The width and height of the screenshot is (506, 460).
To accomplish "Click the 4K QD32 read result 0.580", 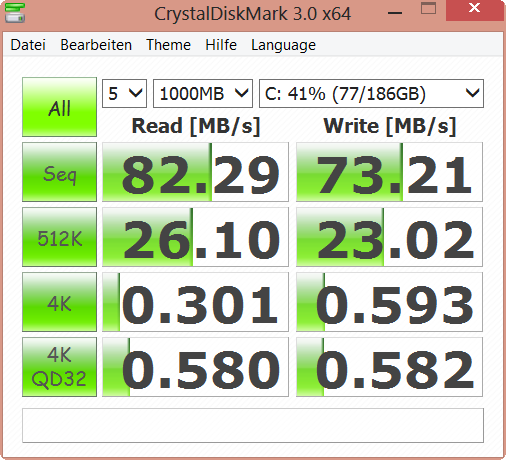I will [195, 367].
